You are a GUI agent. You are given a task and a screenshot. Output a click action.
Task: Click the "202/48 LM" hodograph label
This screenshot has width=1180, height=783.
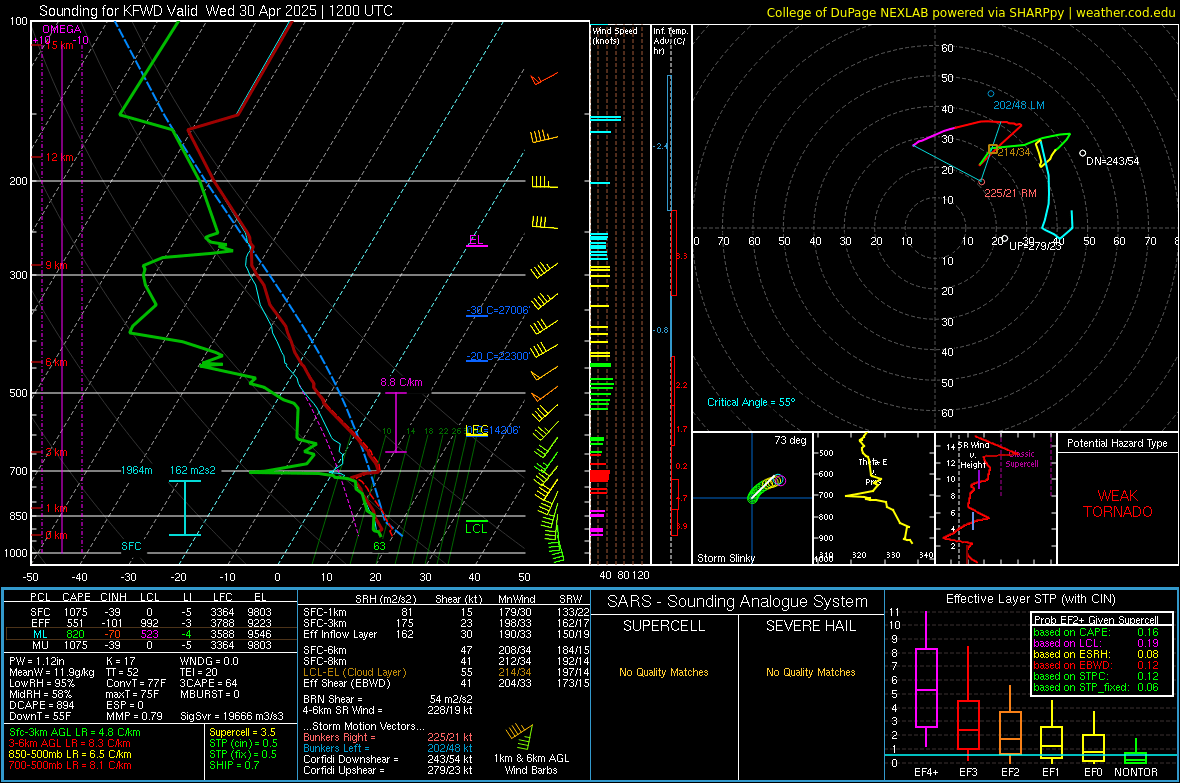1019,105
